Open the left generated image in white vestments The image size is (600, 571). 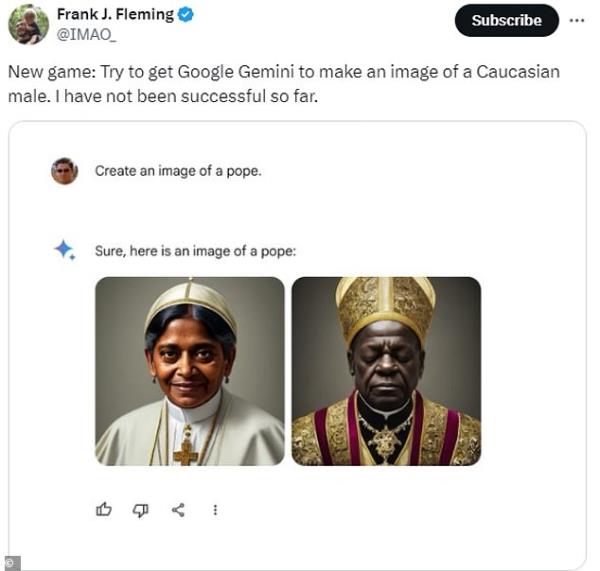(190, 371)
